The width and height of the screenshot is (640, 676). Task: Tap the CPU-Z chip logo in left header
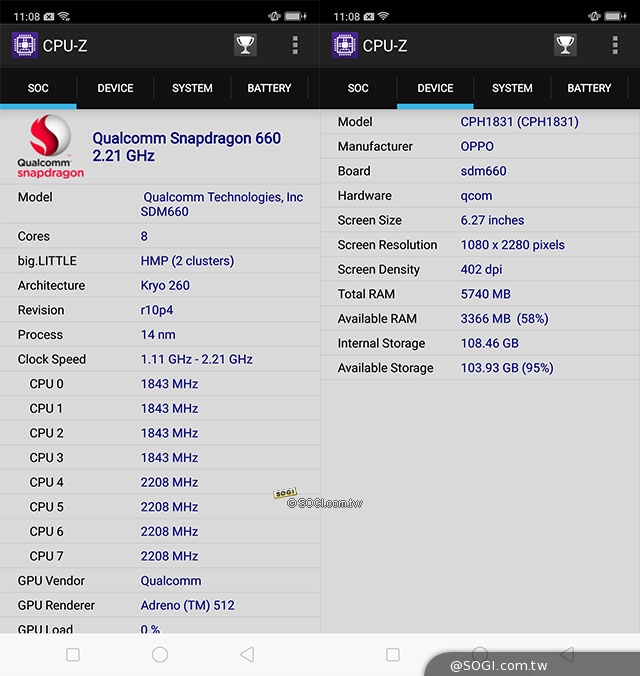click(x=24, y=45)
